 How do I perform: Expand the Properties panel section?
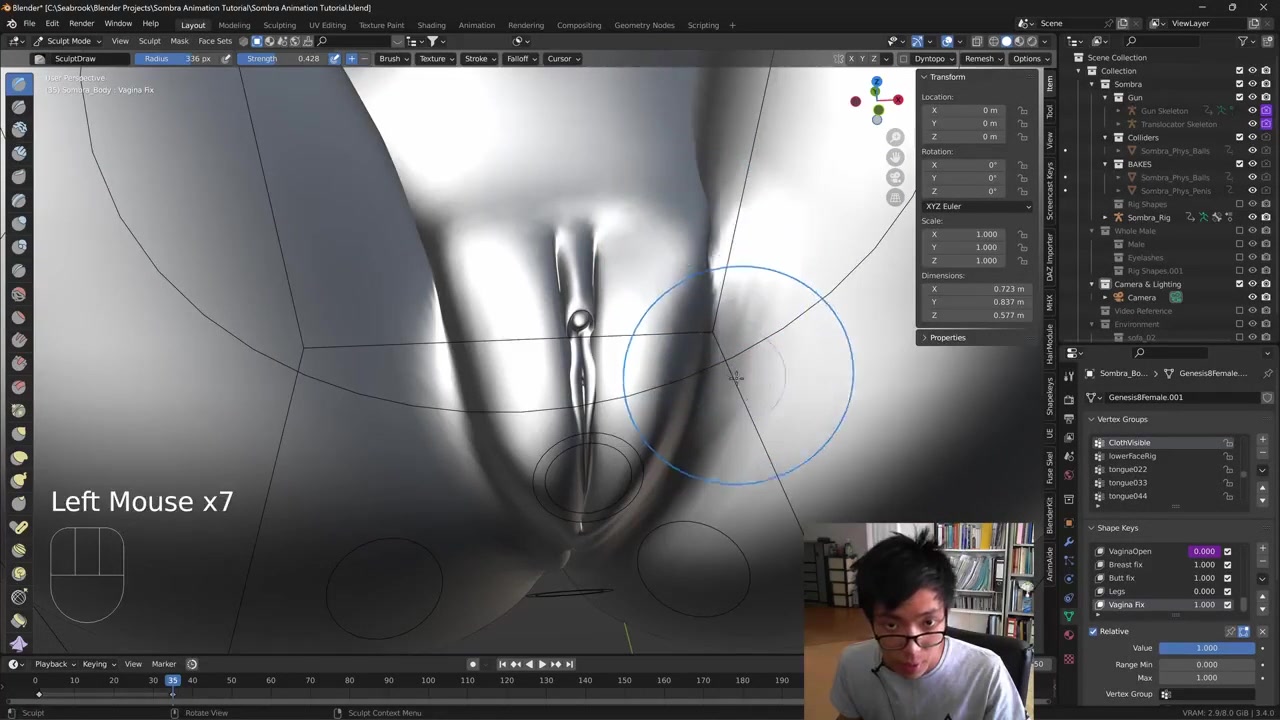tap(947, 337)
